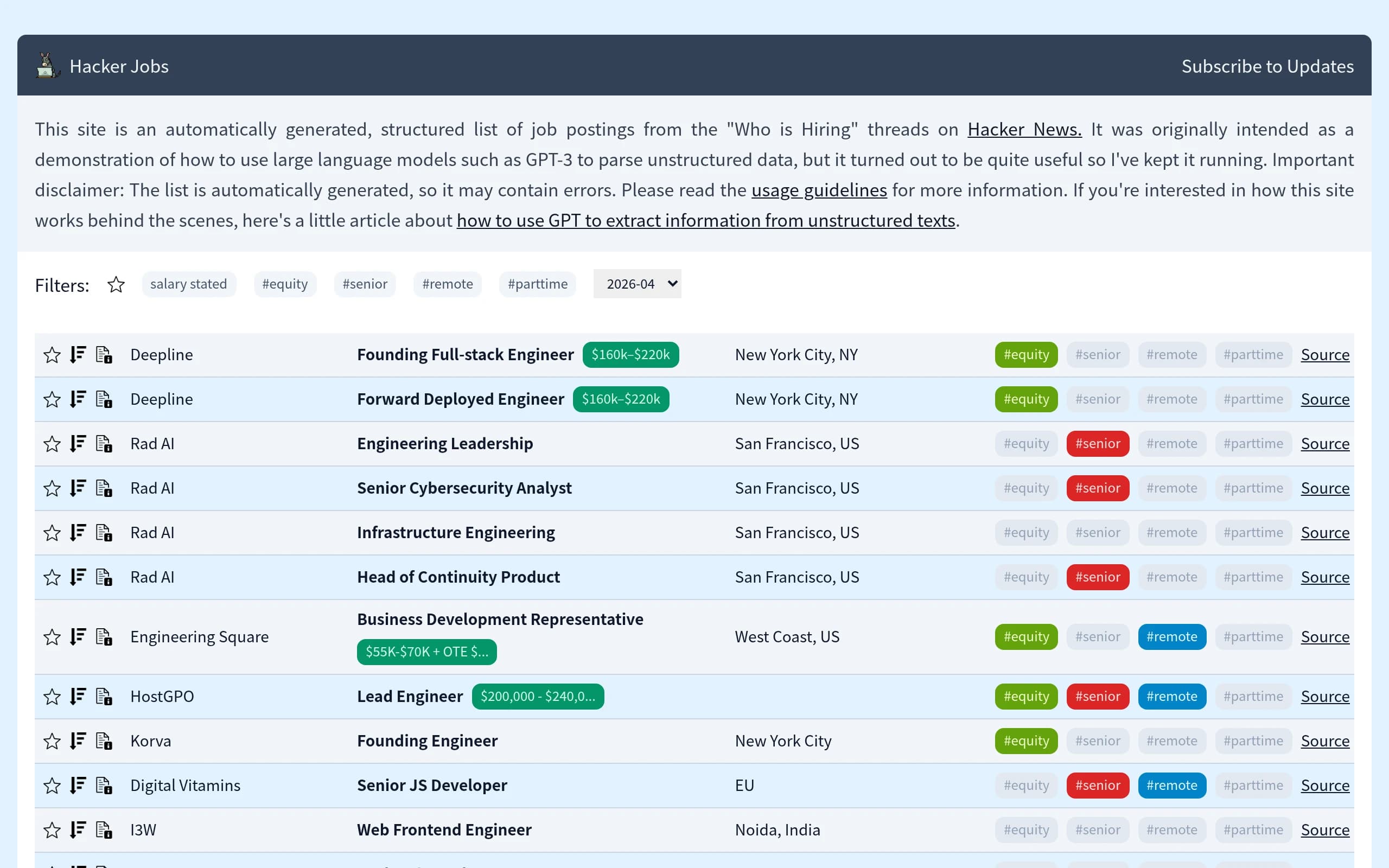Open document icon for Business Development Representative
The width and height of the screenshot is (1389, 868).
104,637
